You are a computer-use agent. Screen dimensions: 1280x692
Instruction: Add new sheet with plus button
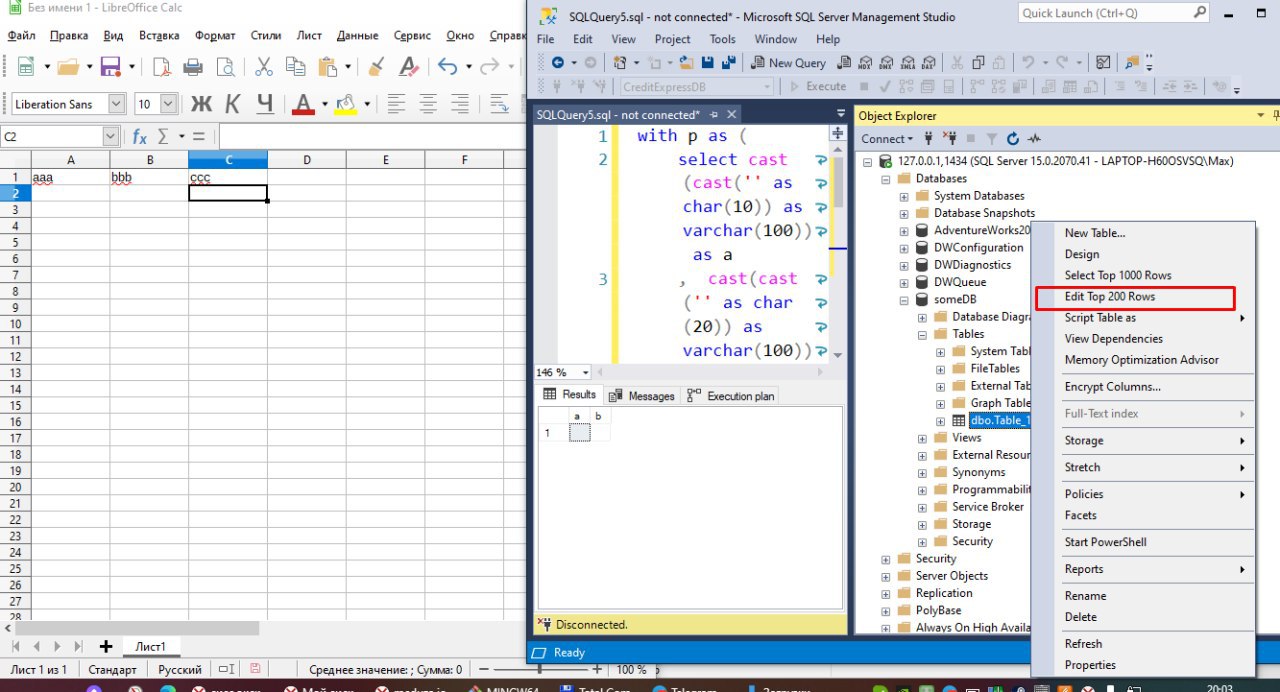[x=105, y=646]
